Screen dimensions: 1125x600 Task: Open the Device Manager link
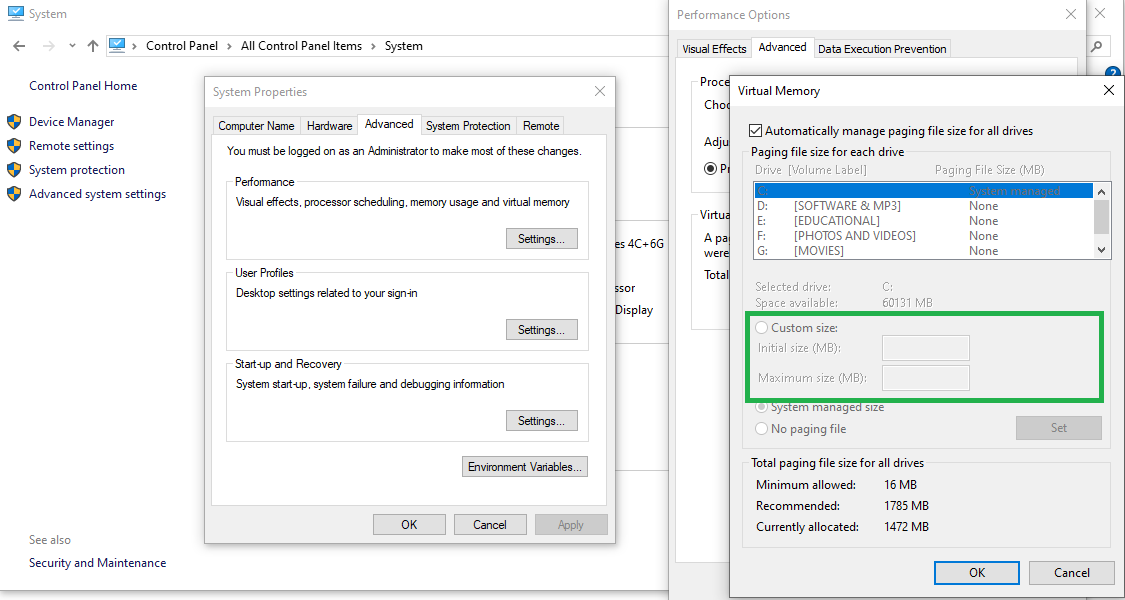(71, 122)
